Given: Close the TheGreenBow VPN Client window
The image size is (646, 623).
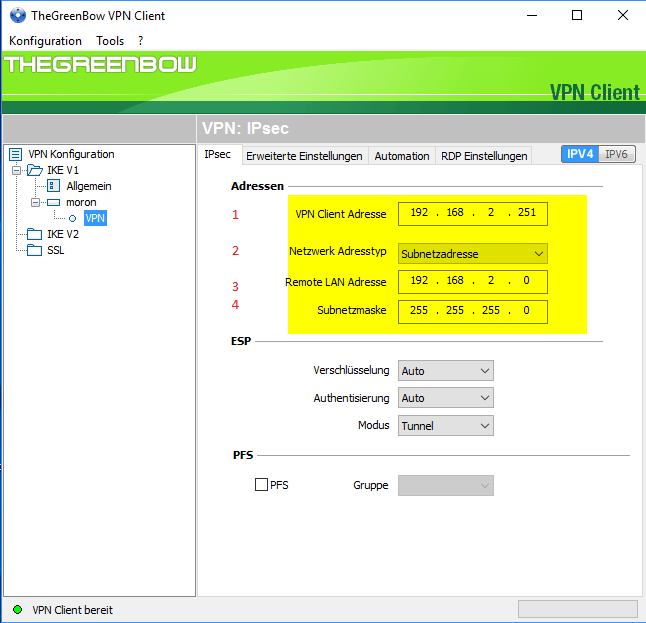Looking at the screenshot, I should tap(623, 15).
